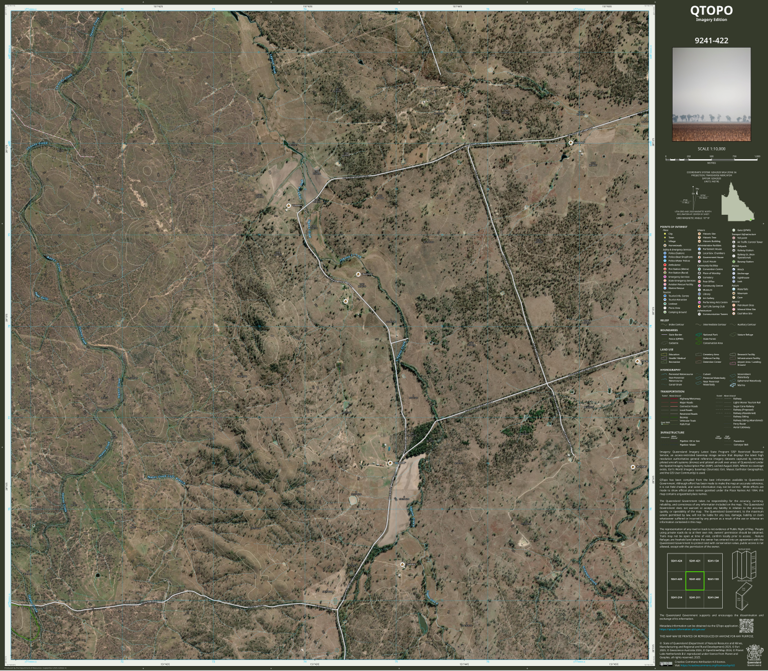Select the Mountain legend icon
Screen dimensions: 768x671
tap(734, 293)
